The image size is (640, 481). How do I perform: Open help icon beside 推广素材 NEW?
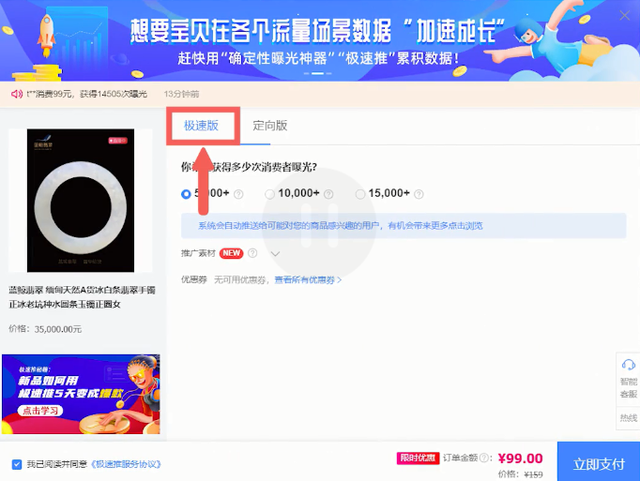point(253,253)
